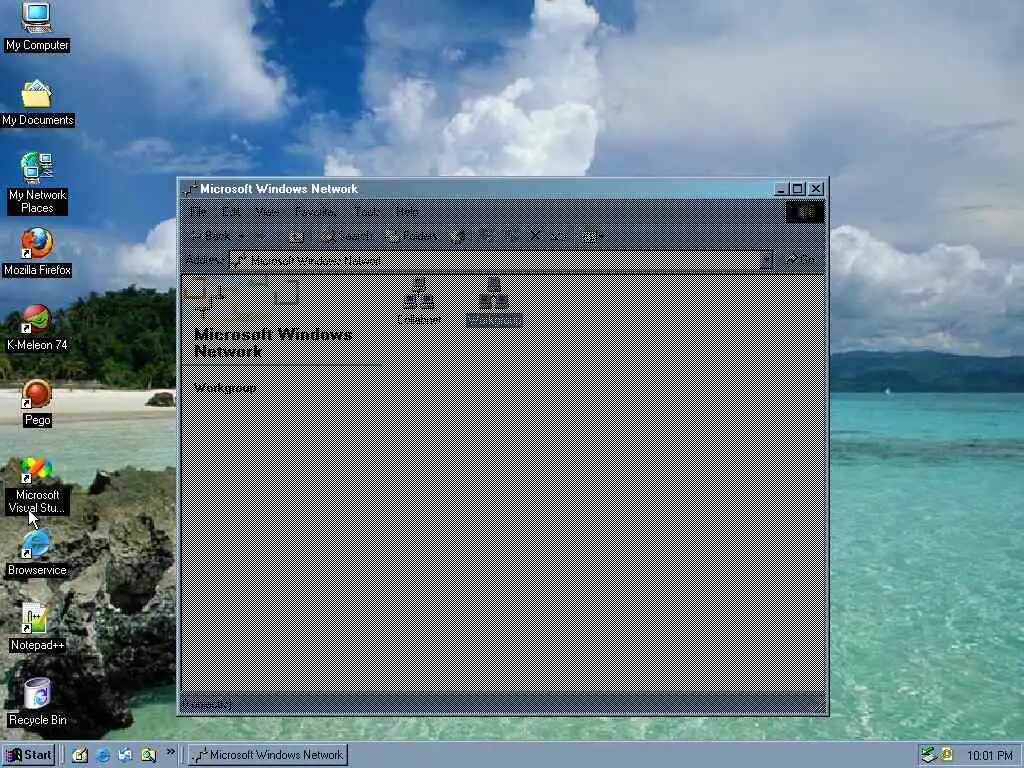Click the 10:01 PM clock
This screenshot has width=1024, height=768.
tap(990, 756)
